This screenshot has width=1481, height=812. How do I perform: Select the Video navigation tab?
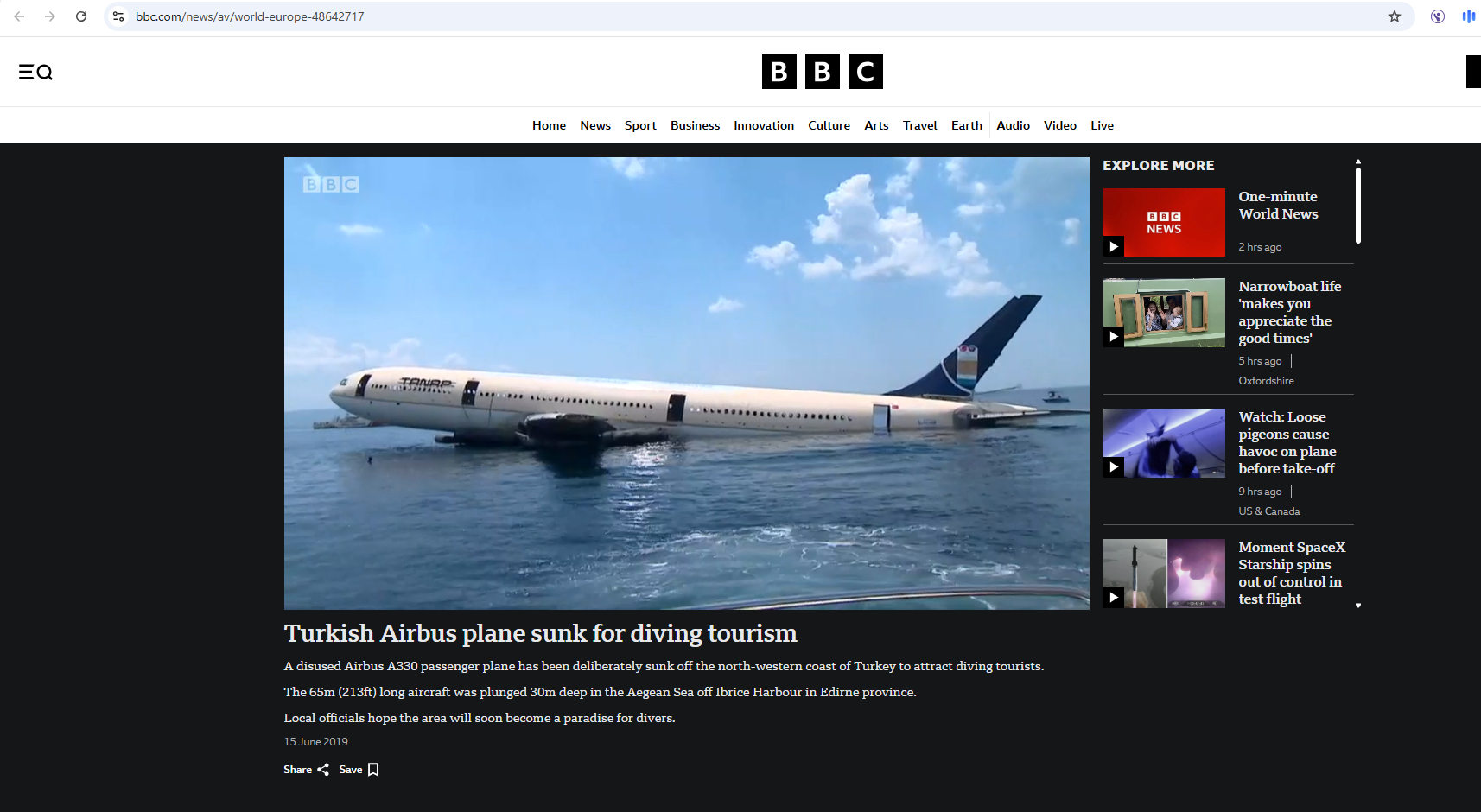pyautogui.click(x=1059, y=125)
